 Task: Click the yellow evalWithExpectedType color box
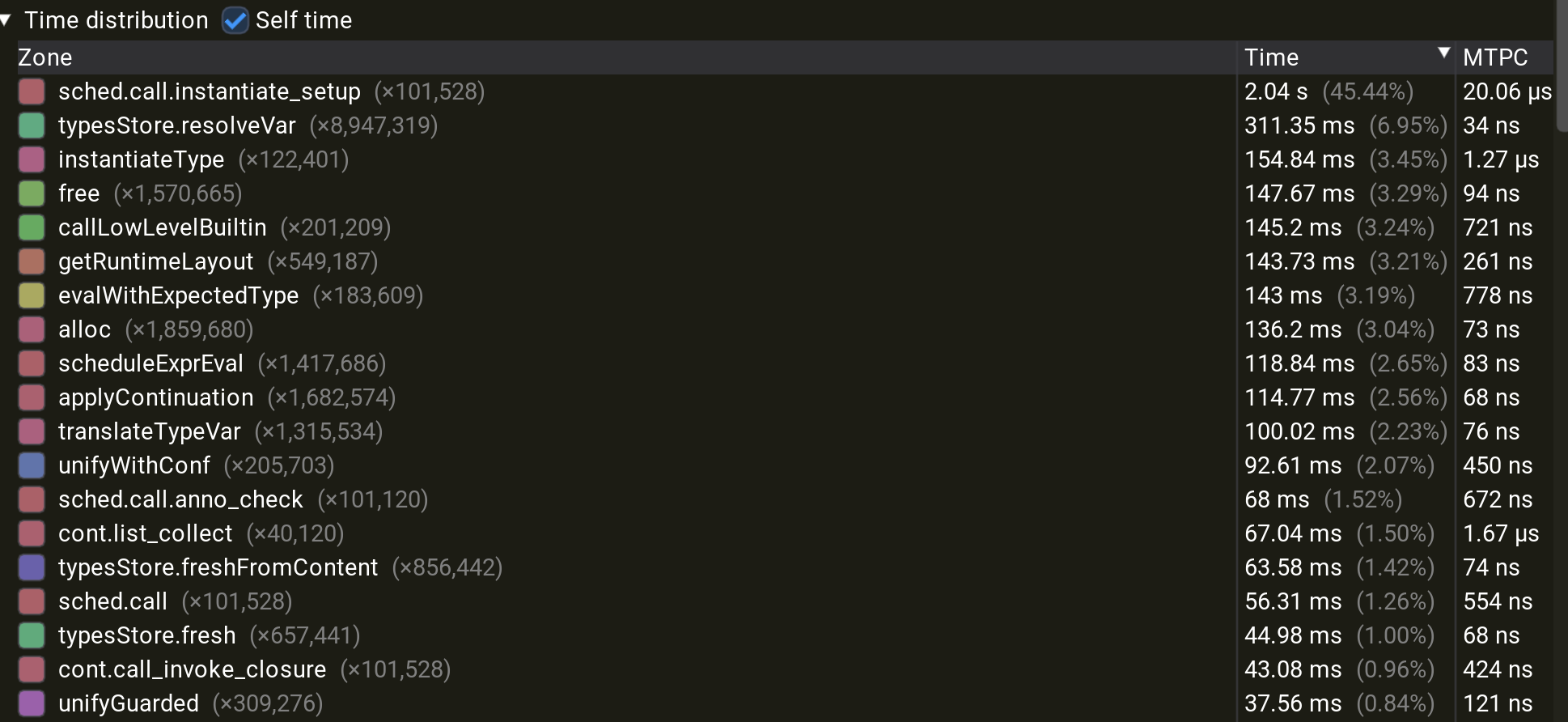(x=32, y=295)
